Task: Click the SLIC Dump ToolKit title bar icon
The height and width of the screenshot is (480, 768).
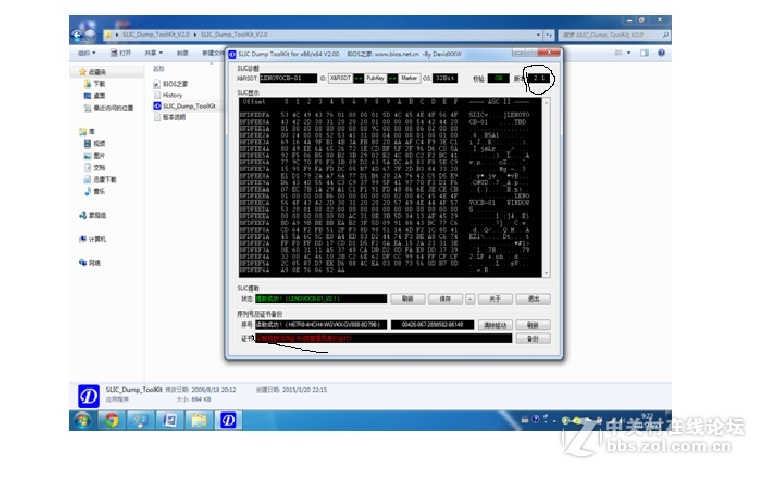Action: [x=232, y=54]
